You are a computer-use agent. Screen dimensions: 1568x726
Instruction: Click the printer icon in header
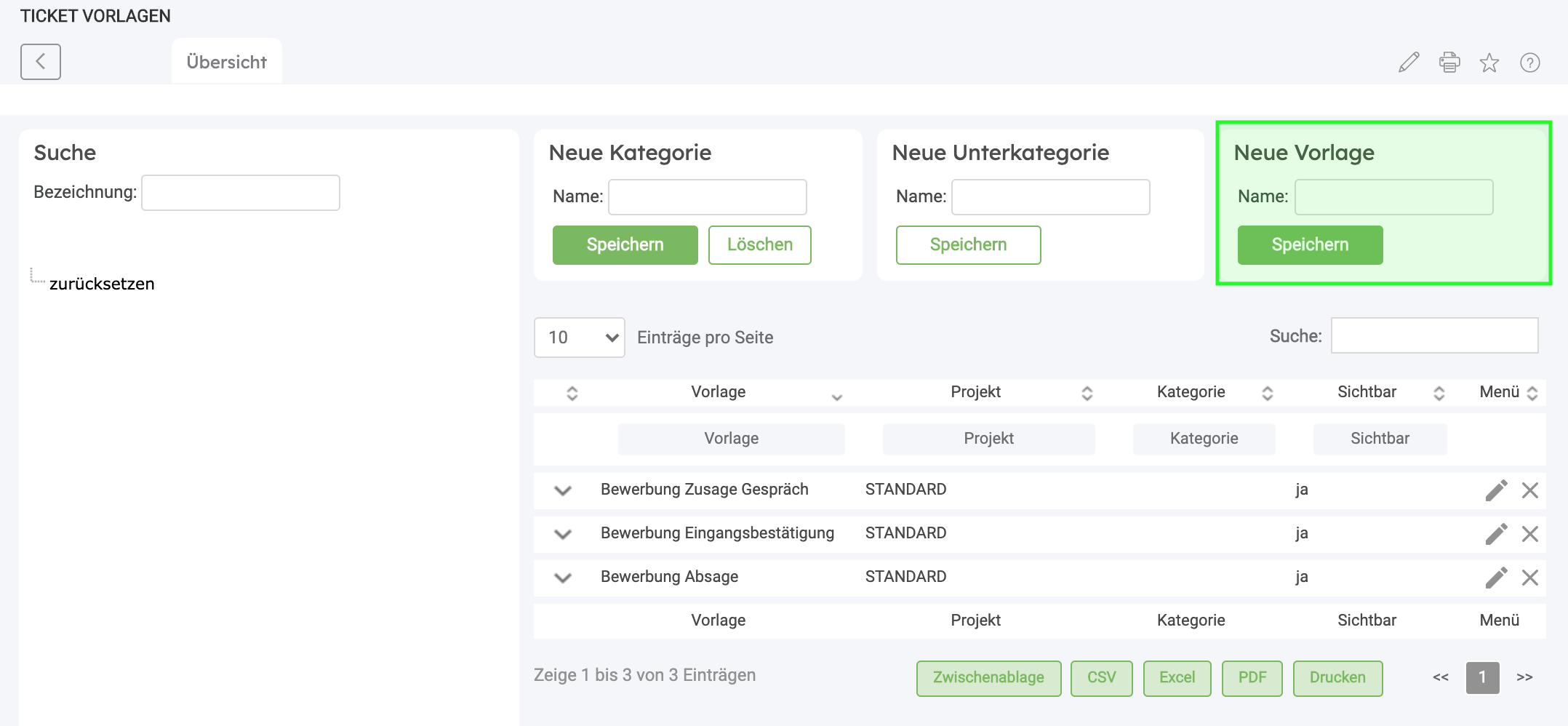point(1449,63)
